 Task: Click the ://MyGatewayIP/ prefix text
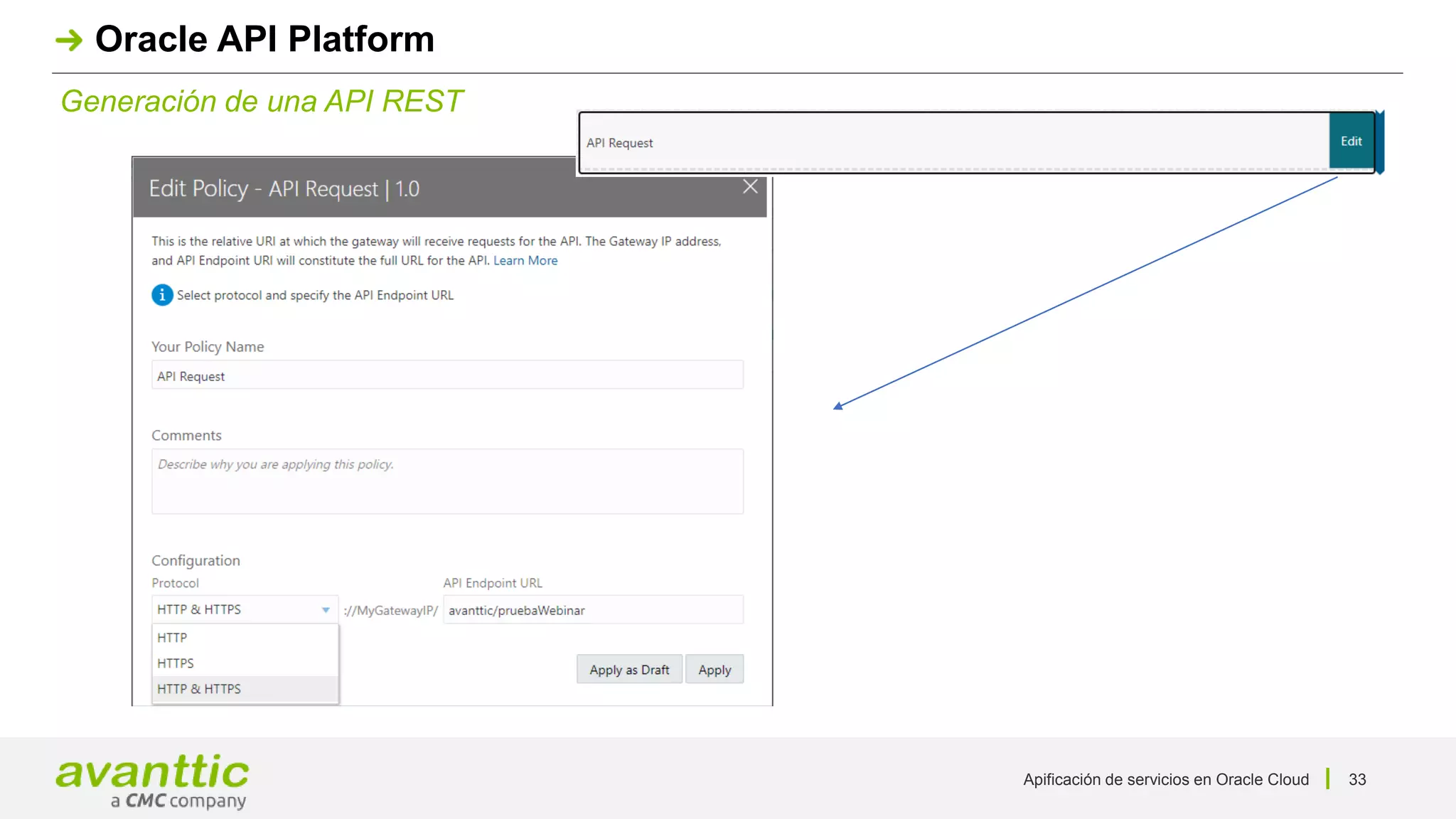[390, 611]
